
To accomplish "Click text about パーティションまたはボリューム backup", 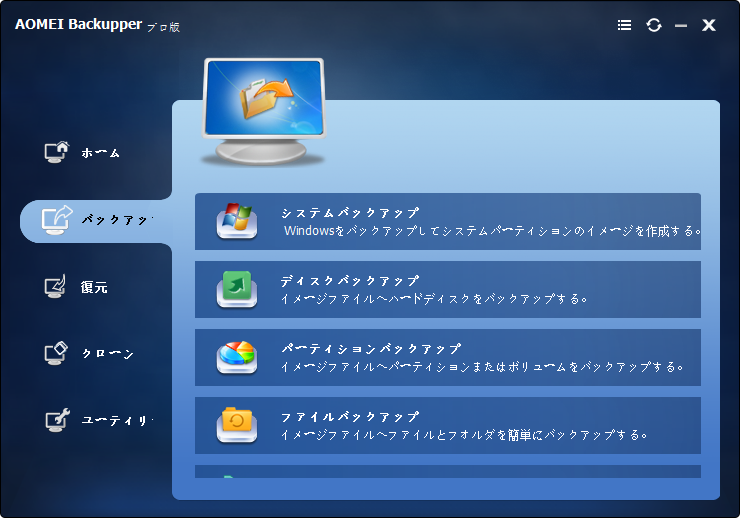I will click(x=482, y=367).
